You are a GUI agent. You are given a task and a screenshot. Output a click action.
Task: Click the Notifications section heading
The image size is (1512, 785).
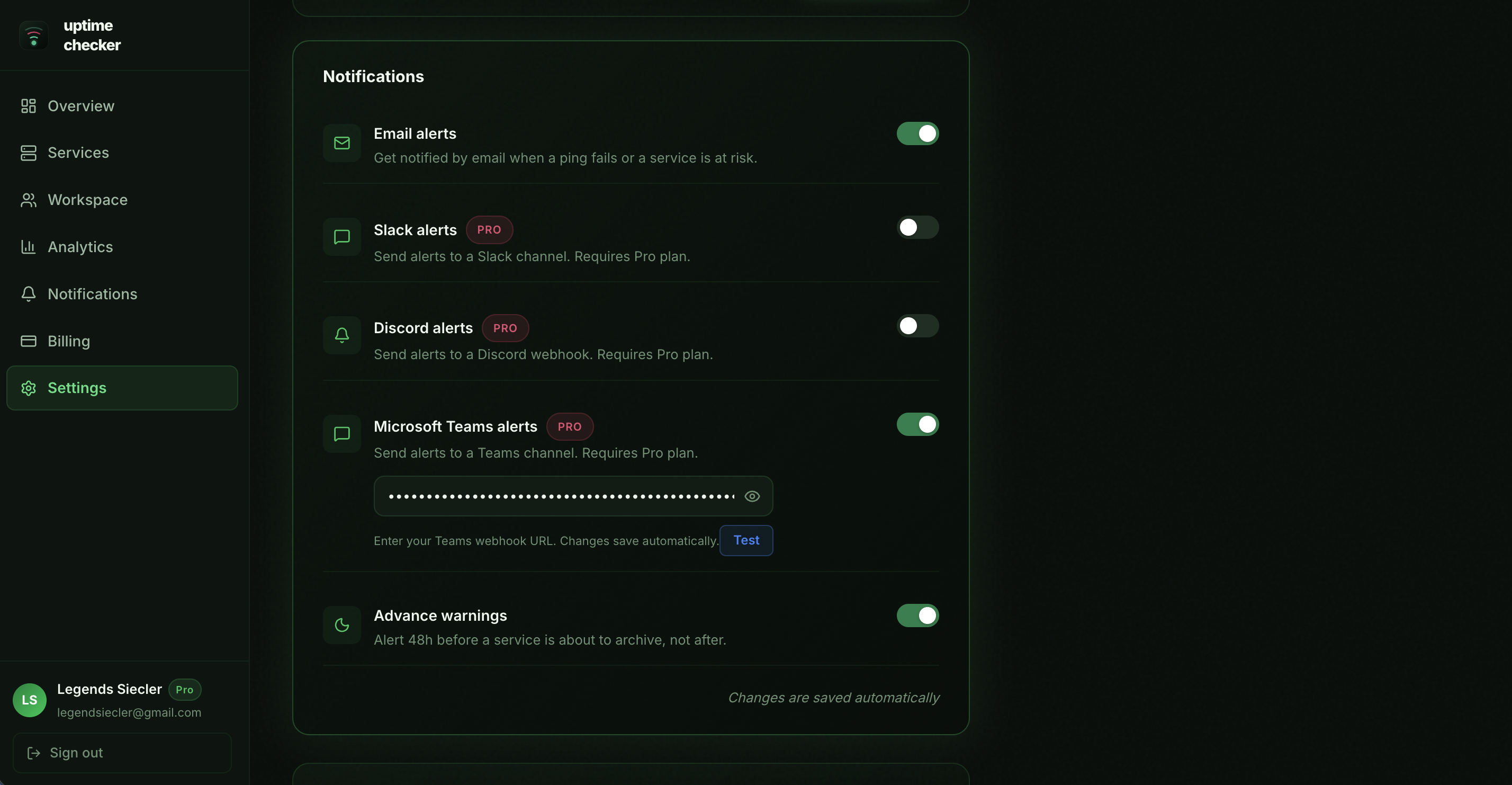pos(373,76)
